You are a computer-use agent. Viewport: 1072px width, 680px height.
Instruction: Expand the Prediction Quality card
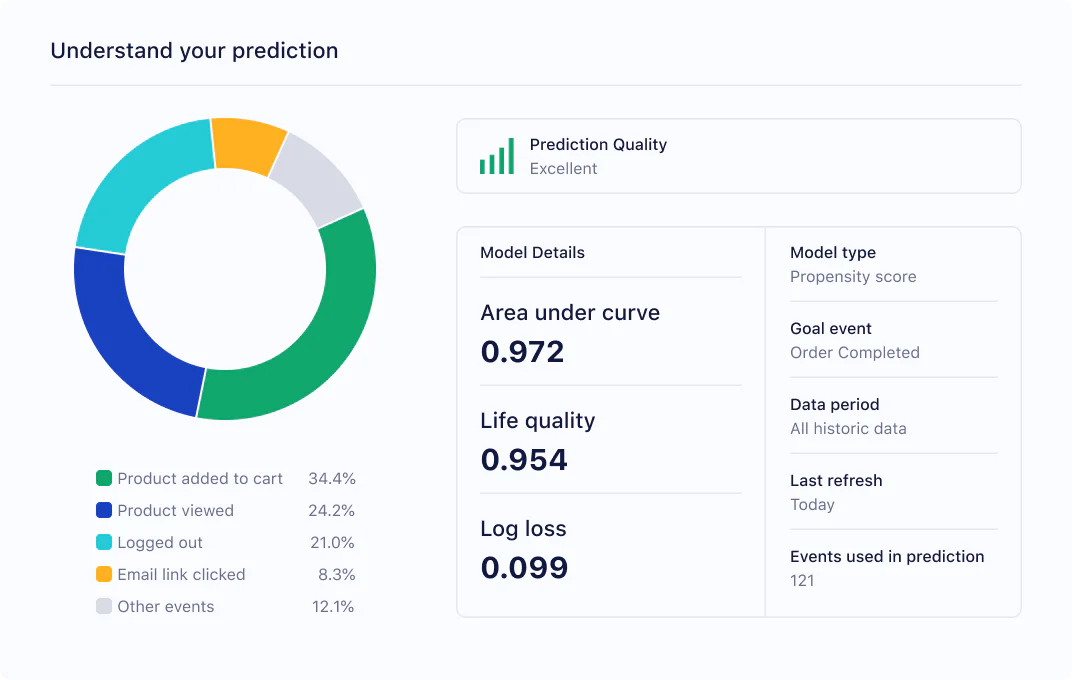(x=738, y=156)
